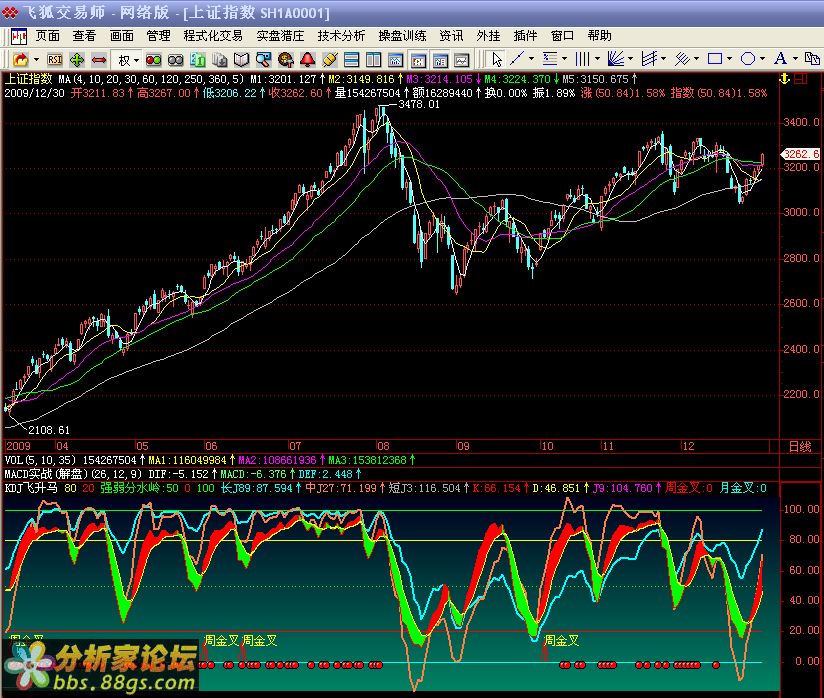The image size is (824, 698).
Task: Click the 上证指数 title in chart header
Action: pyautogui.click(x=29, y=78)
